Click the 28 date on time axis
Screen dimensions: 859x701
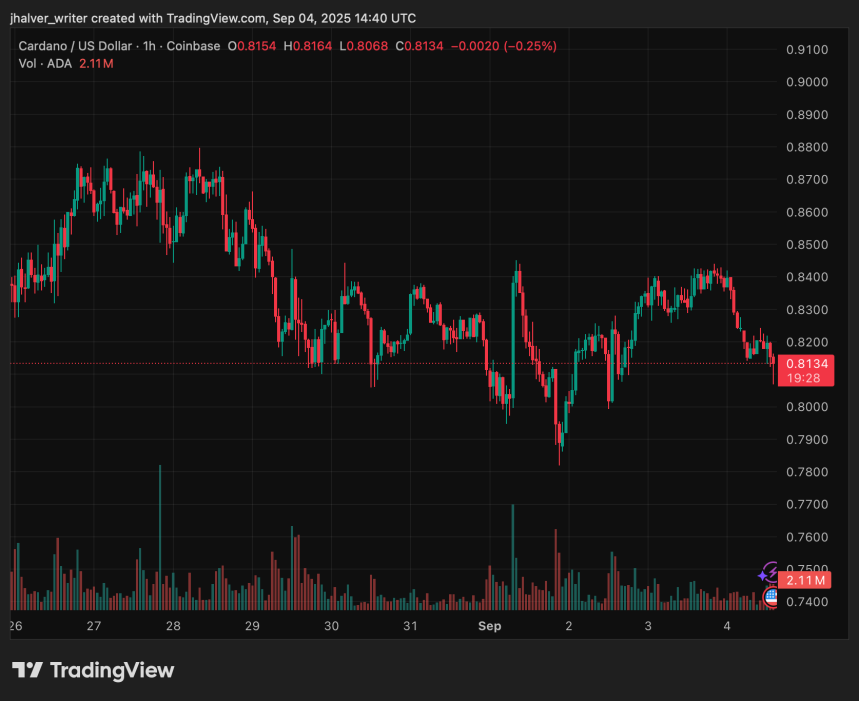(x=173, y=626)
